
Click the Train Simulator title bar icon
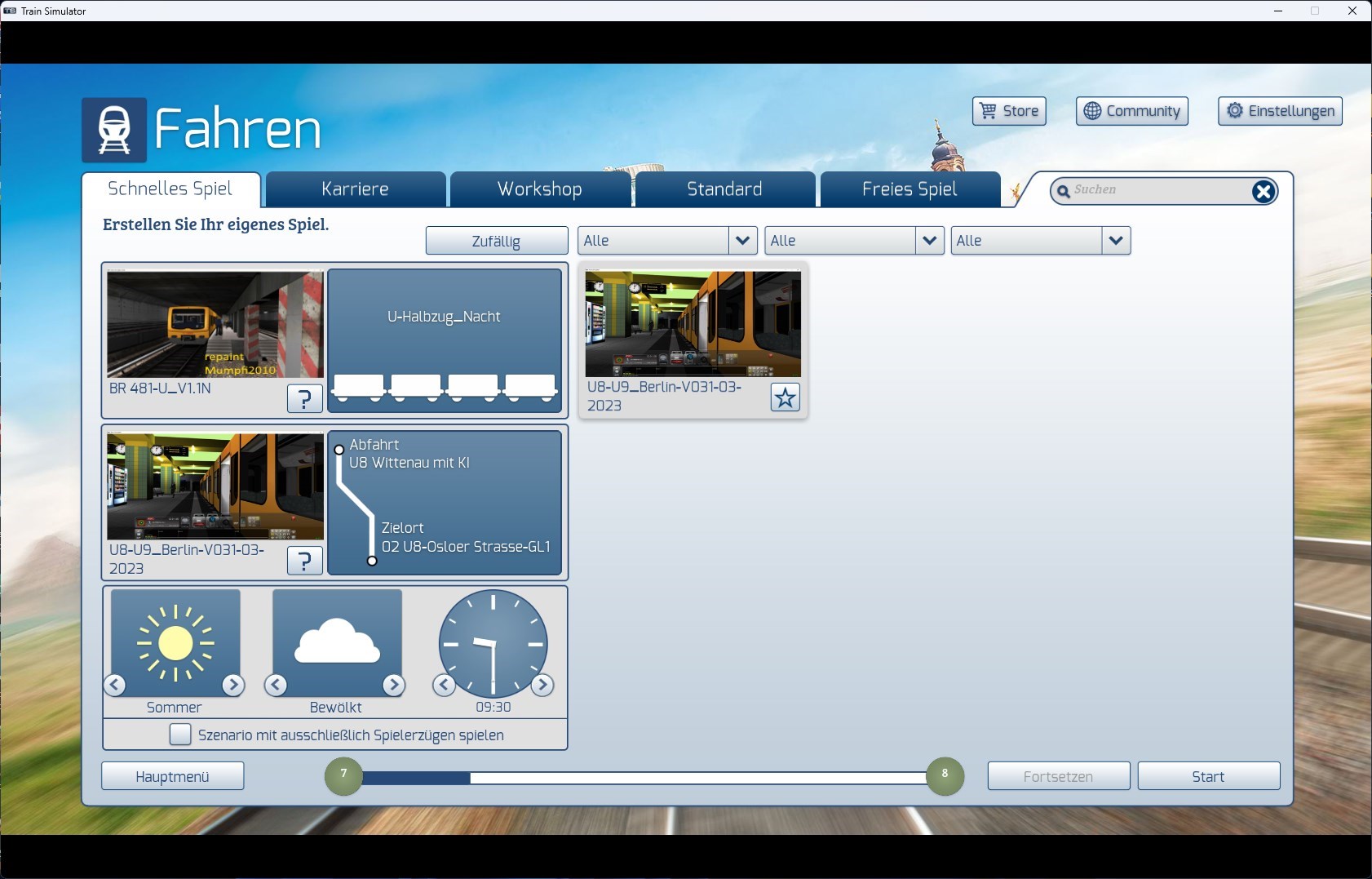click(x=10, y=11)
